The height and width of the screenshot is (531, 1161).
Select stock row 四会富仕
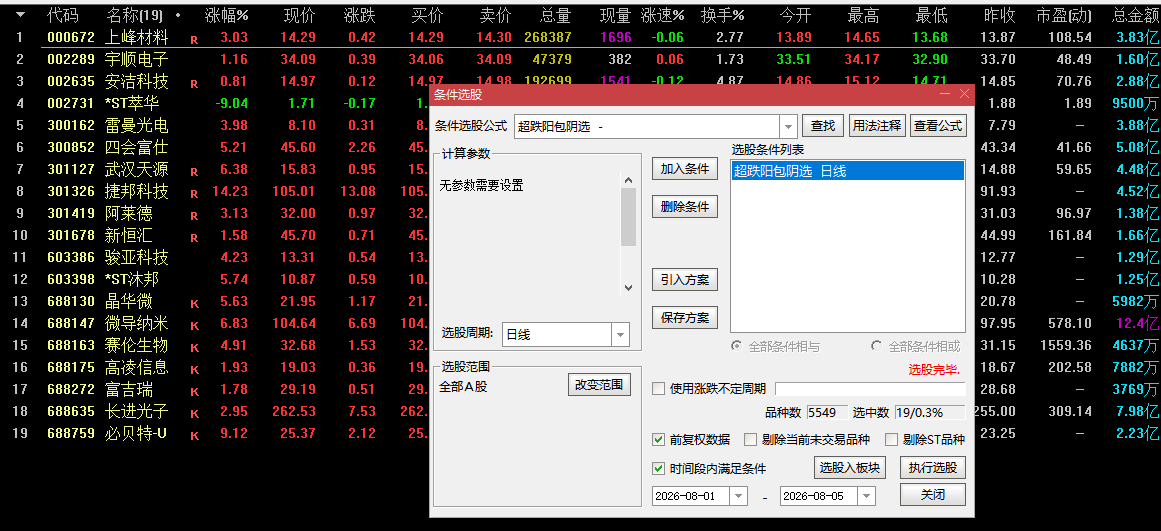[x=137, y=147]
